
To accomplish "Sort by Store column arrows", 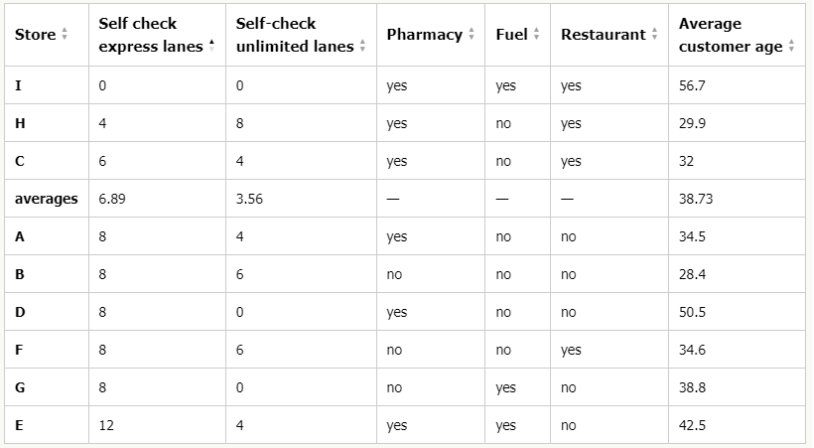I will click(x=64, y=34).
